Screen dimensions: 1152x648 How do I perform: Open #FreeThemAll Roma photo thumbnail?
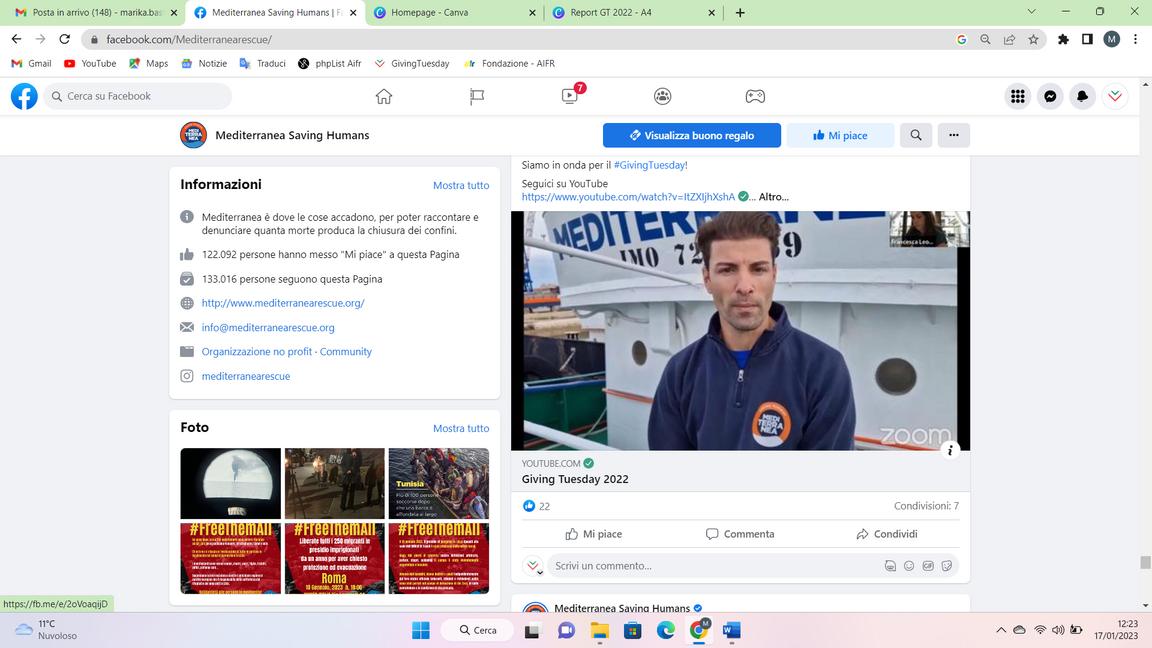pos(334,558)
